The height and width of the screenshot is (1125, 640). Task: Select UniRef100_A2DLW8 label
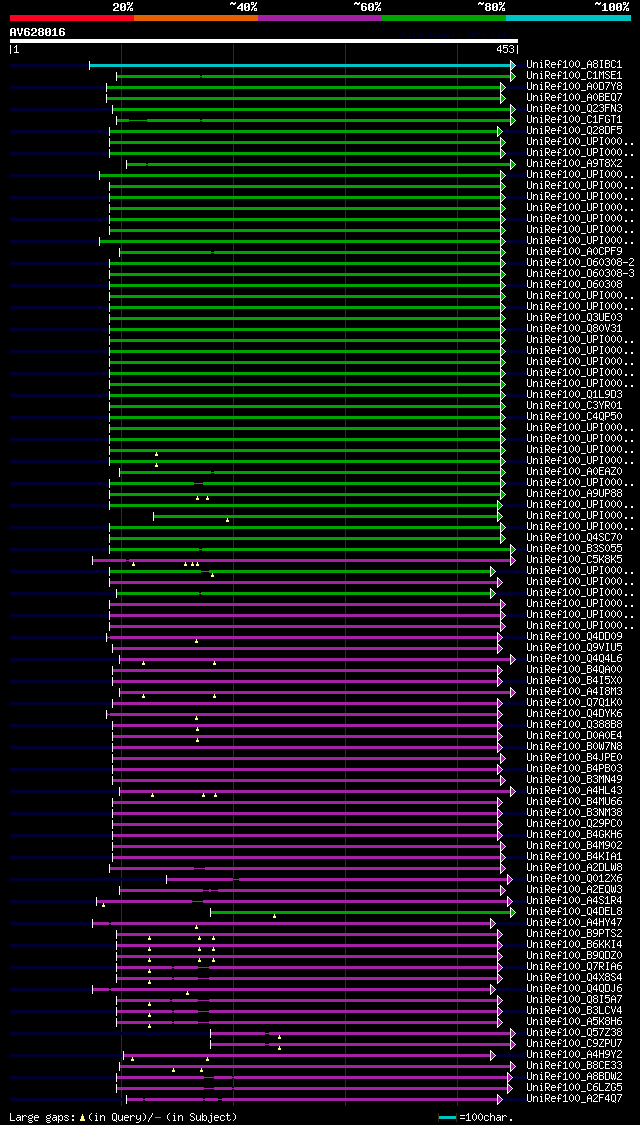pos(574,867)
